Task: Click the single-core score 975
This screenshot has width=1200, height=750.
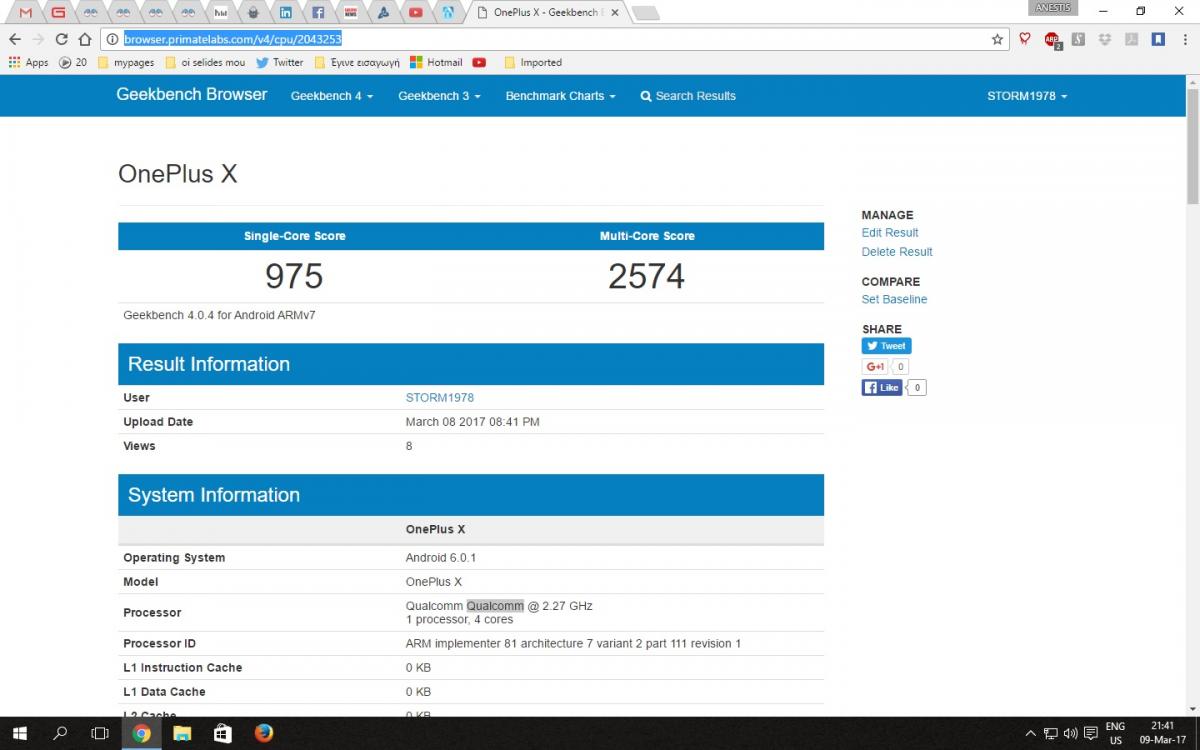Action: 294,276
